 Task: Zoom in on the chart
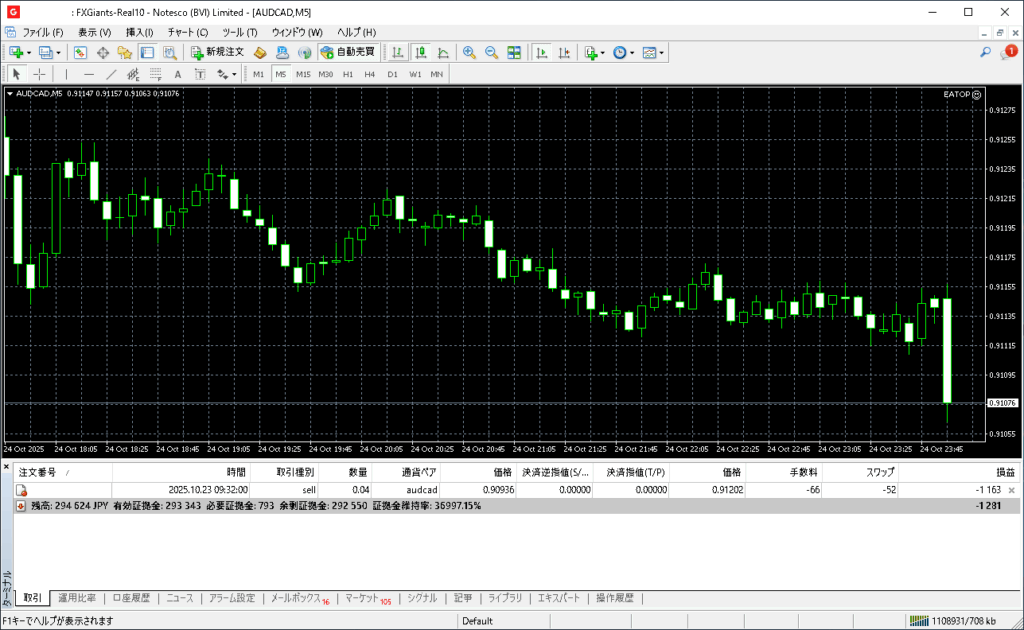(x=468, y=52)
